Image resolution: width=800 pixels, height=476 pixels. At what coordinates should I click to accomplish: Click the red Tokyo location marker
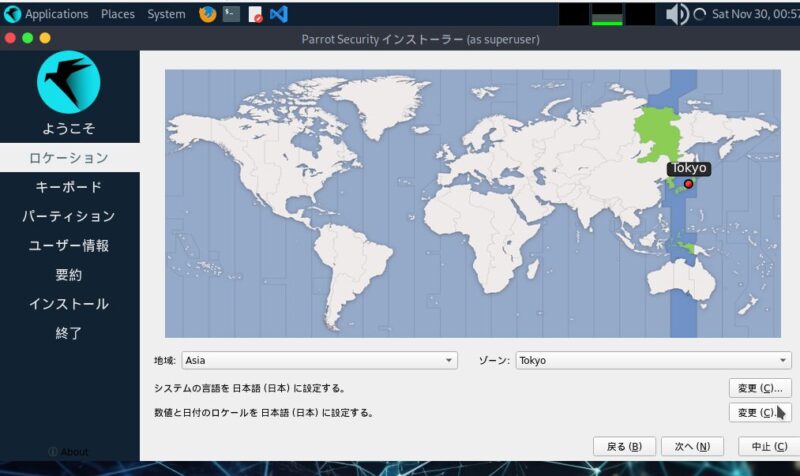pyautogui.click(x=688, y=184)
